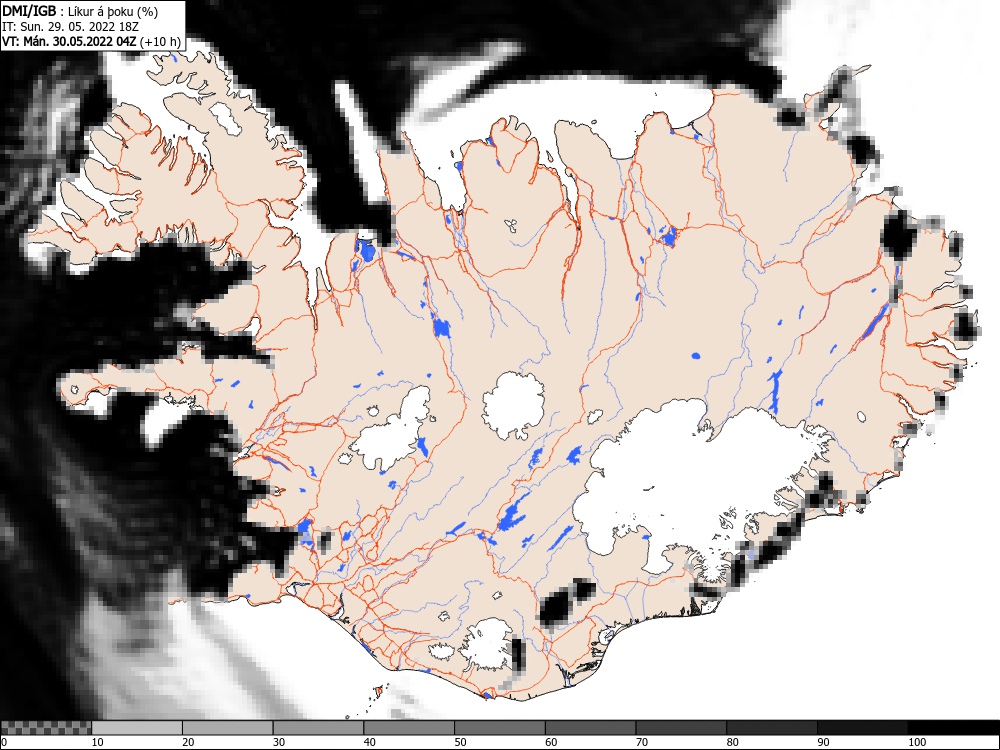
Task: Click the 'IT: Sun. 29. 05. 2022 18Z' line
Action: (70, 27)
